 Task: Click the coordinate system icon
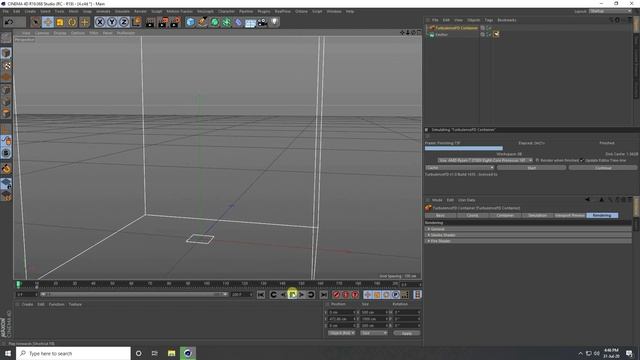coord(136,22)
